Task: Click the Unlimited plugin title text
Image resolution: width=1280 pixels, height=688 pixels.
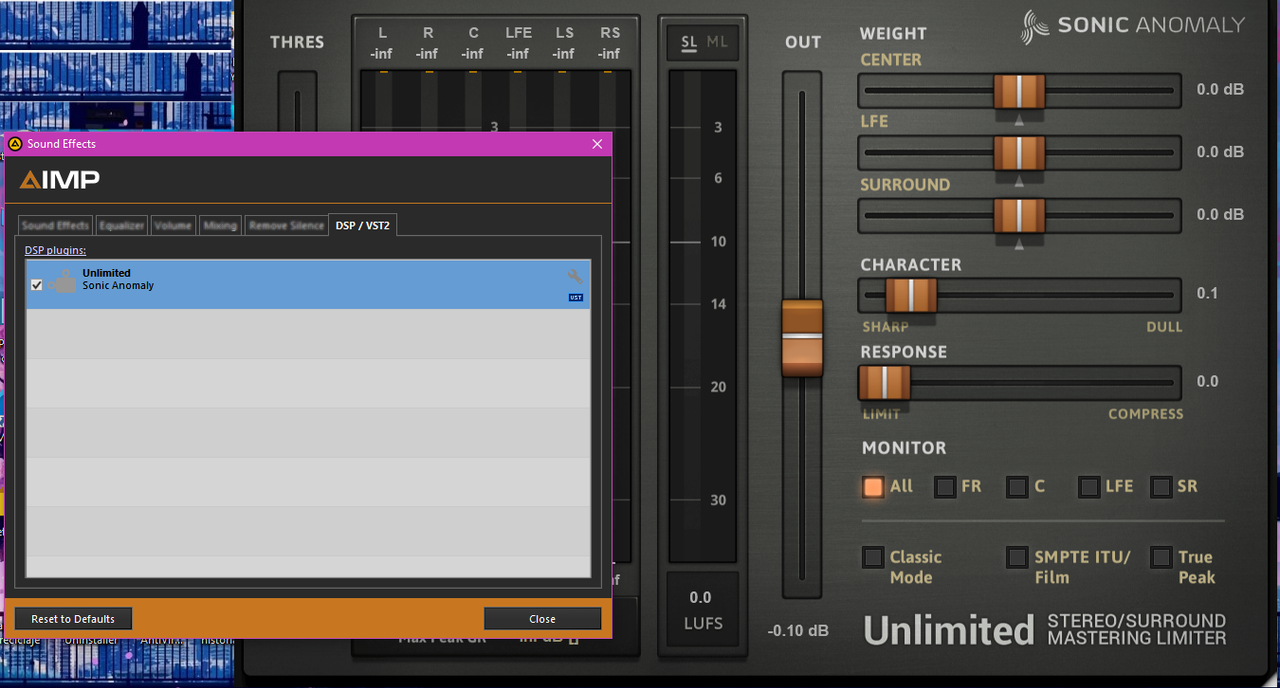Action: pyautogui.click(x=948, y=630)
